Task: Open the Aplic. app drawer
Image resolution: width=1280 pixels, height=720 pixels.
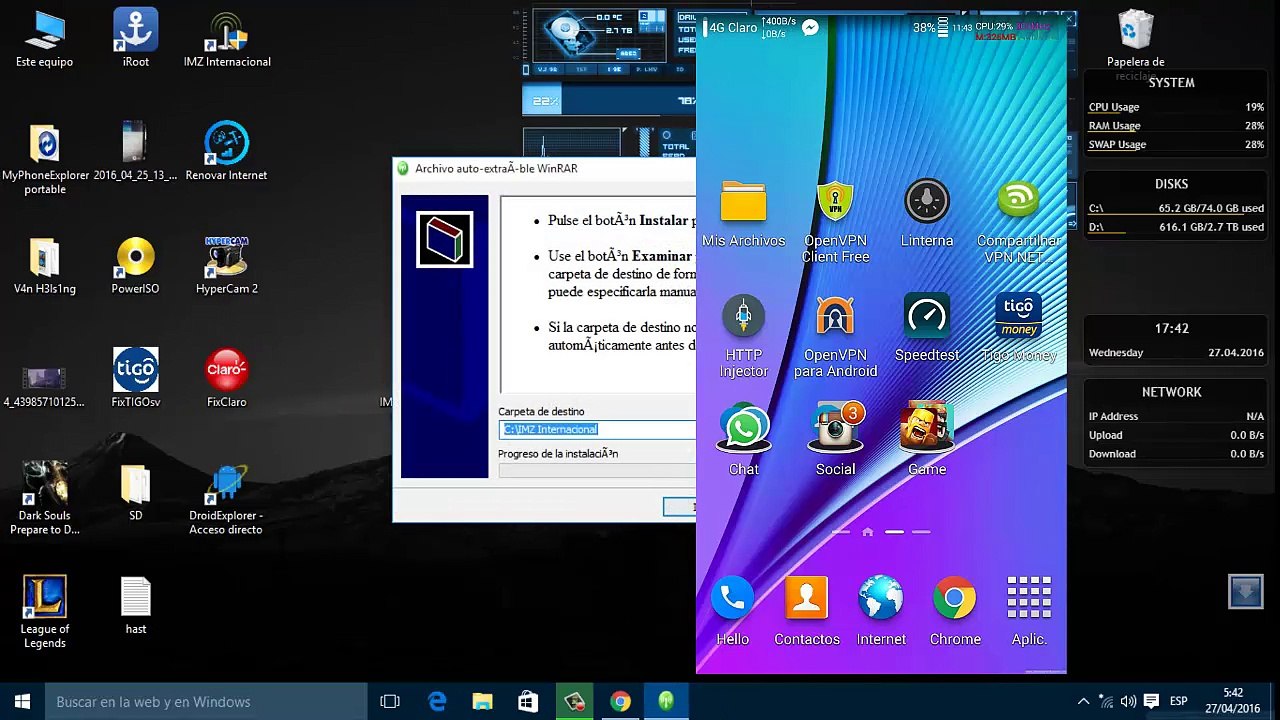Action: click(x=1029, y=610)
